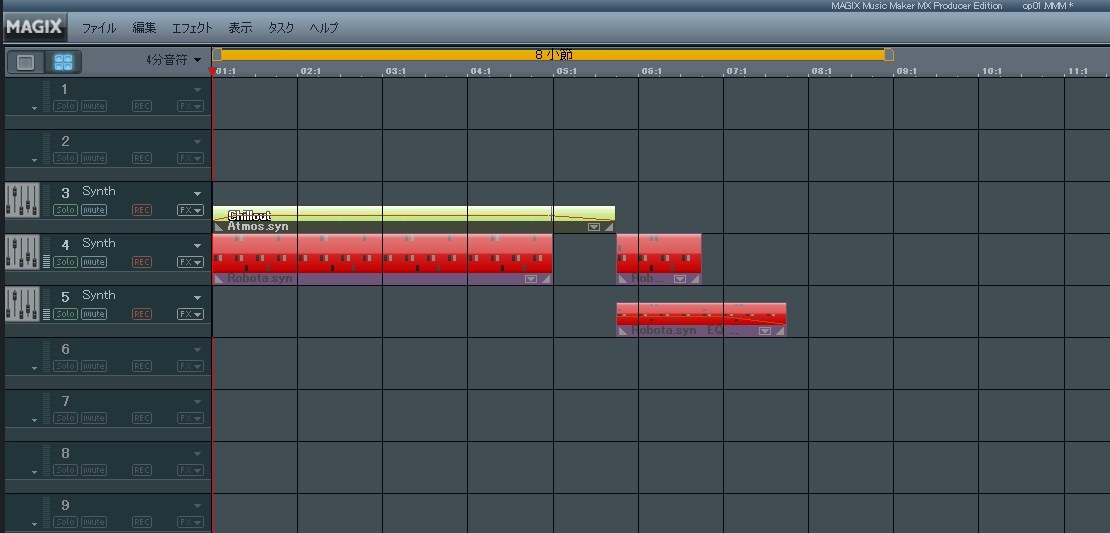Open the ファイル menu
Screen dimensions: 1110x533
coord(99,28)
